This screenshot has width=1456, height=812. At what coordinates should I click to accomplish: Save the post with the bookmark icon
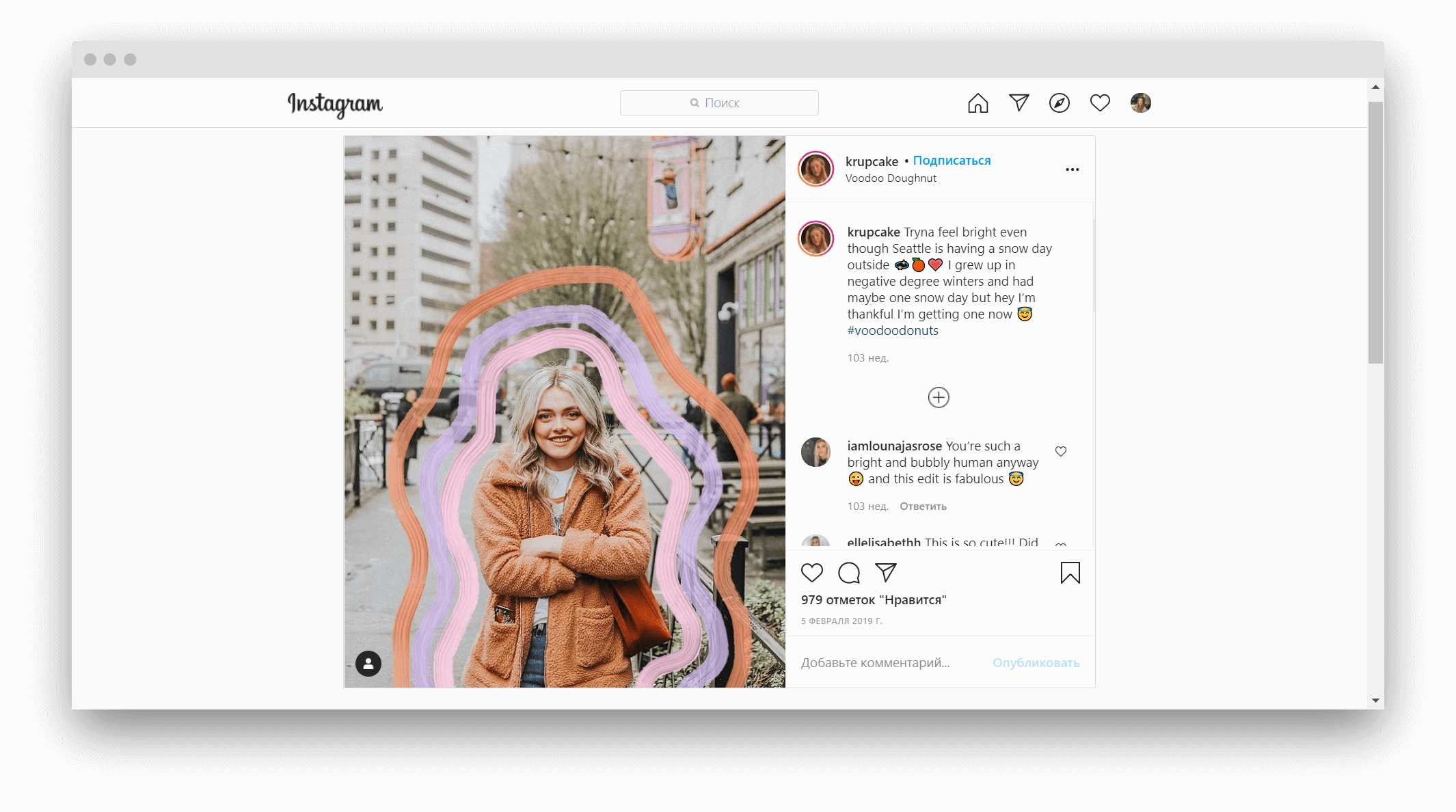click(x=1070, y=573)
